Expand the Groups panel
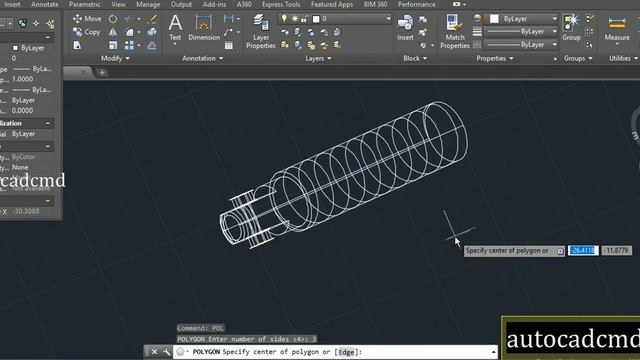Viewport: 640px width, 360px height. point(578,58)
